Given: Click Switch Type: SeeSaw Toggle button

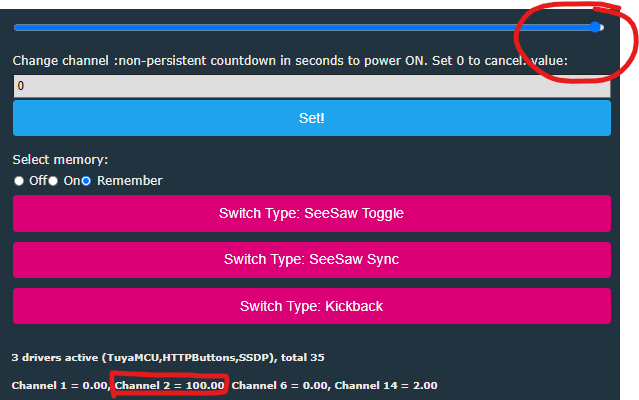Looking at the screenshot, I should point(311,213).
